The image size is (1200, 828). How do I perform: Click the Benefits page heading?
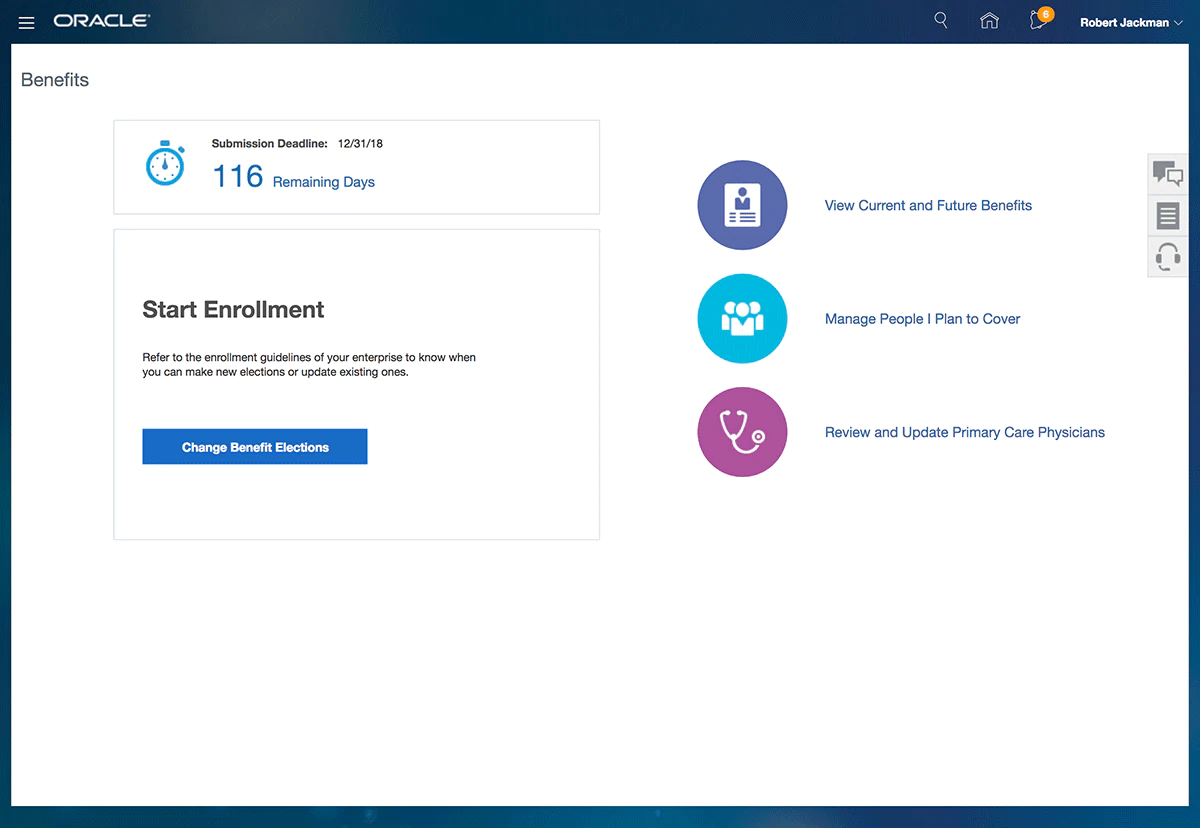tap(55, 80)
